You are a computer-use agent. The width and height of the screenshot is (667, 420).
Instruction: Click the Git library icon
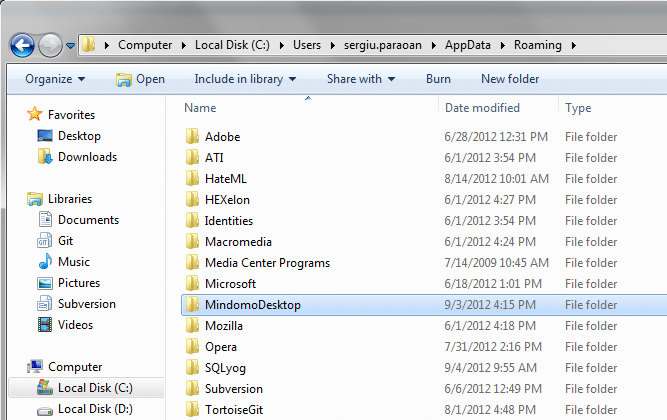coord(45,240)
